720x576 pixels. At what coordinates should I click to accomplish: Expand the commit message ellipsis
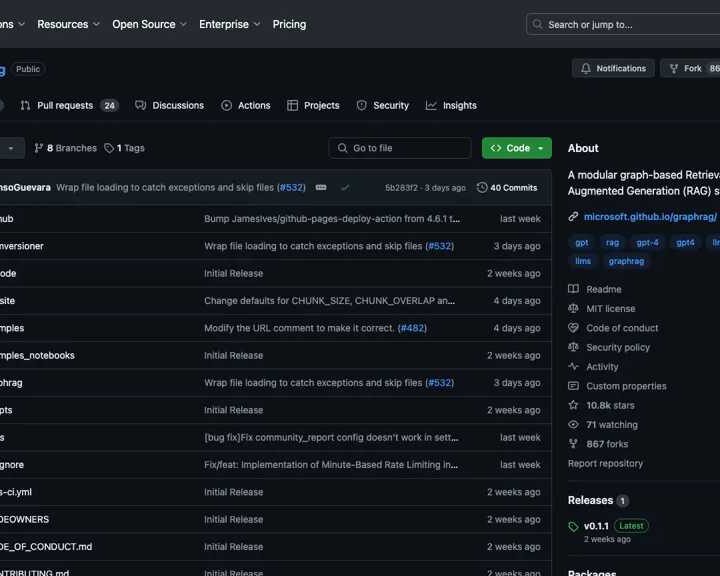pos(321,187)
